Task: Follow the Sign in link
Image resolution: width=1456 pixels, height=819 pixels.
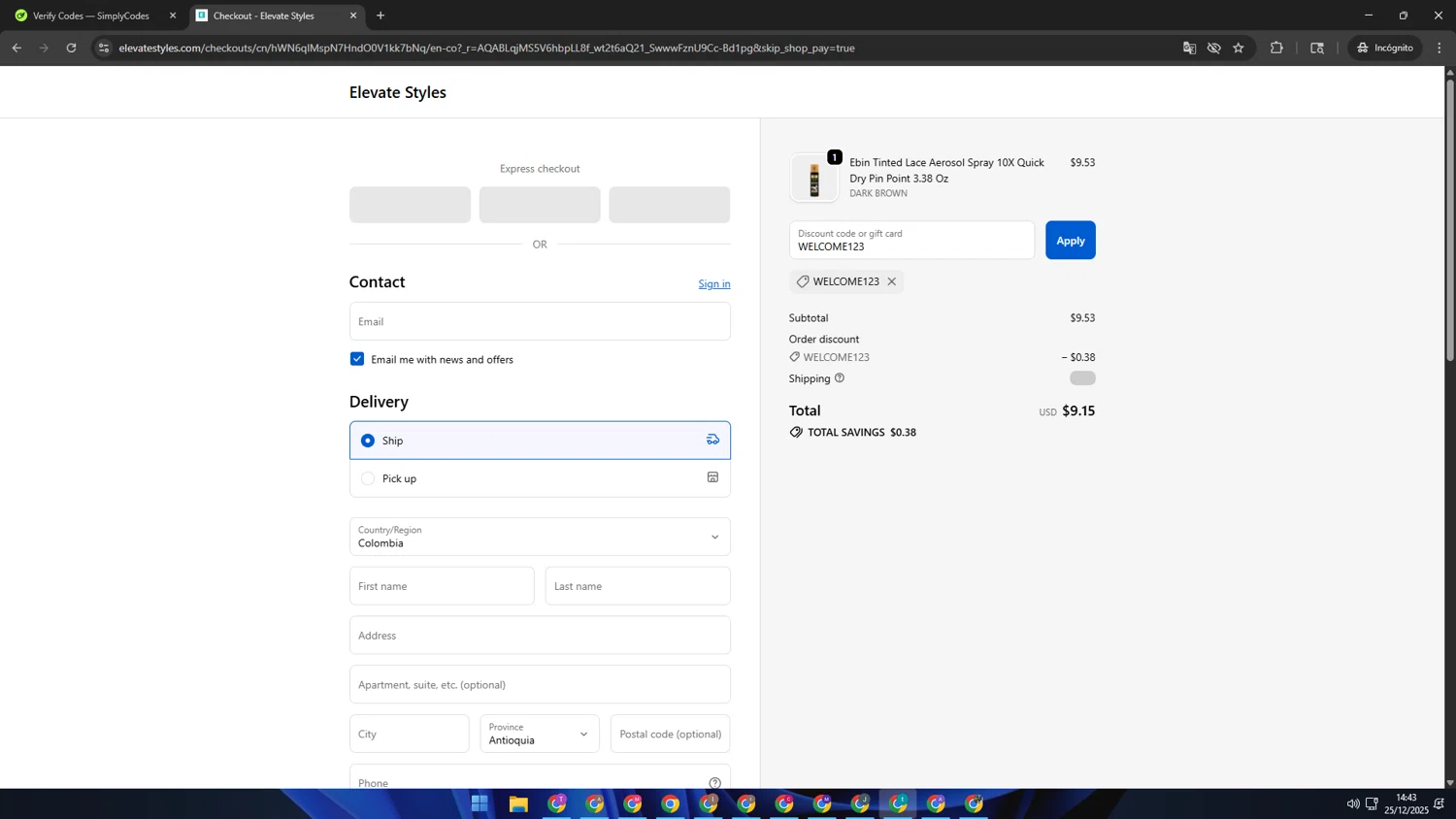Action: [714, 283]
